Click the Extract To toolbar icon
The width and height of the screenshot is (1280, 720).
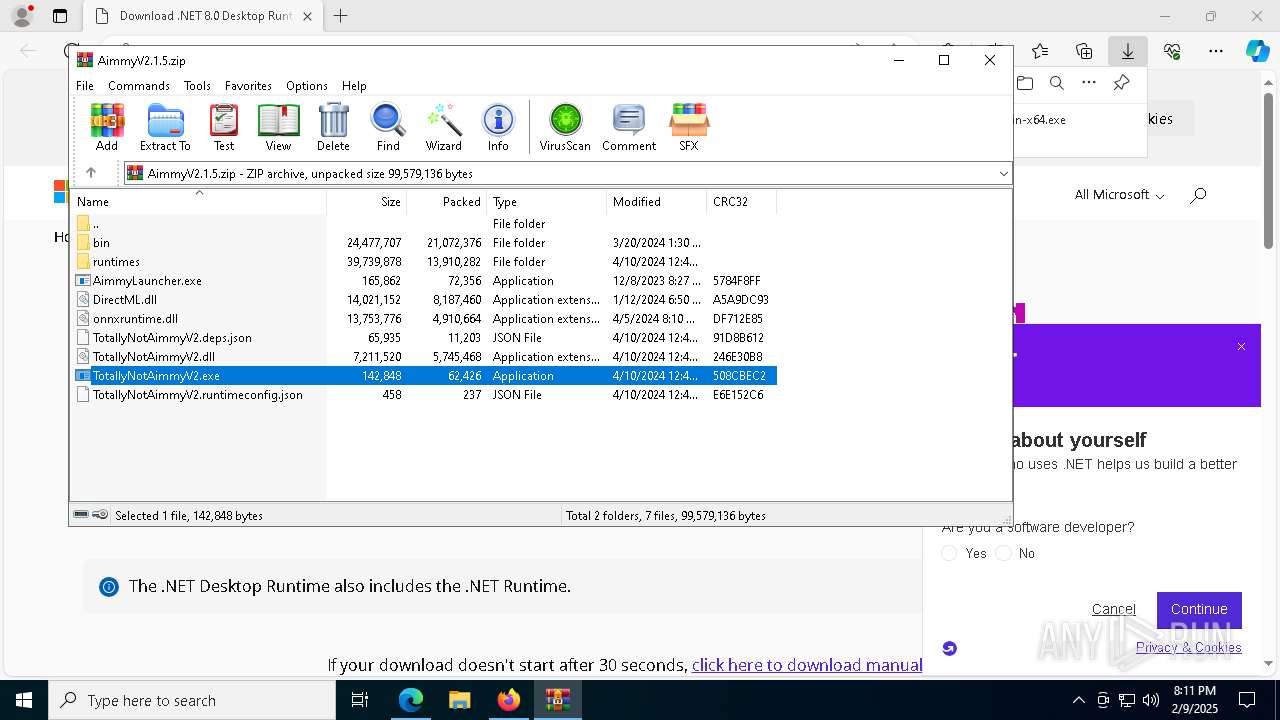pyautogui.click(x=165, y=127)
